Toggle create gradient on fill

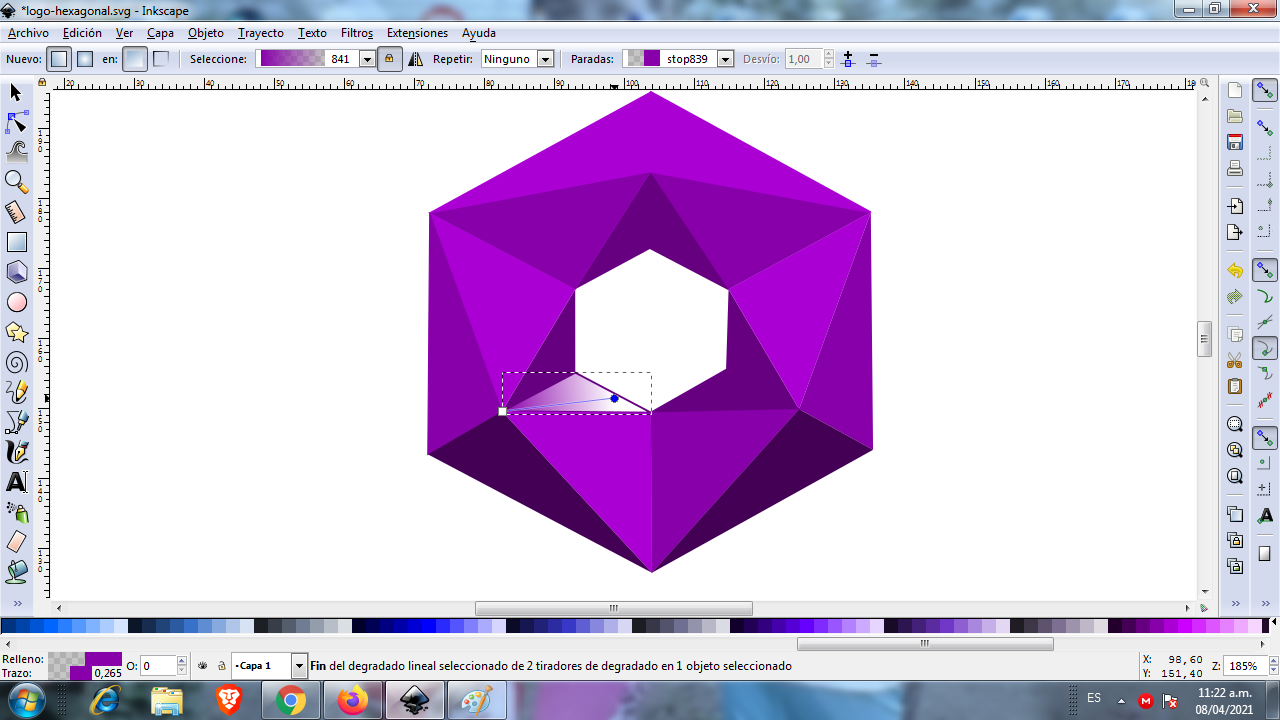pos(135,59)
